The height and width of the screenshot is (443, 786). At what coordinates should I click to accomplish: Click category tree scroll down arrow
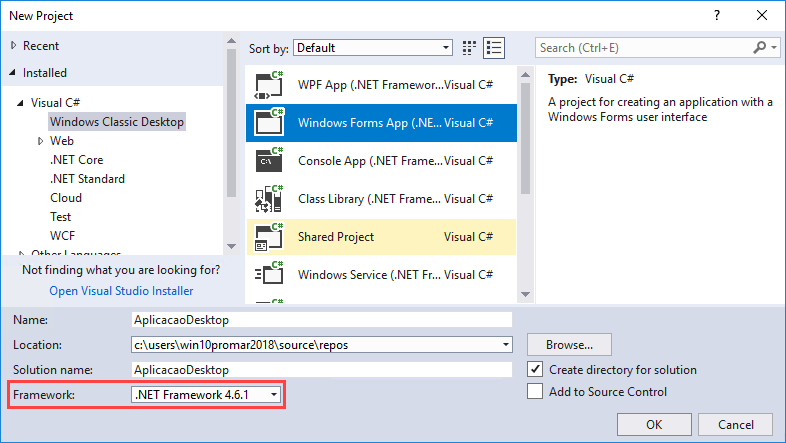tap(231, 246)
